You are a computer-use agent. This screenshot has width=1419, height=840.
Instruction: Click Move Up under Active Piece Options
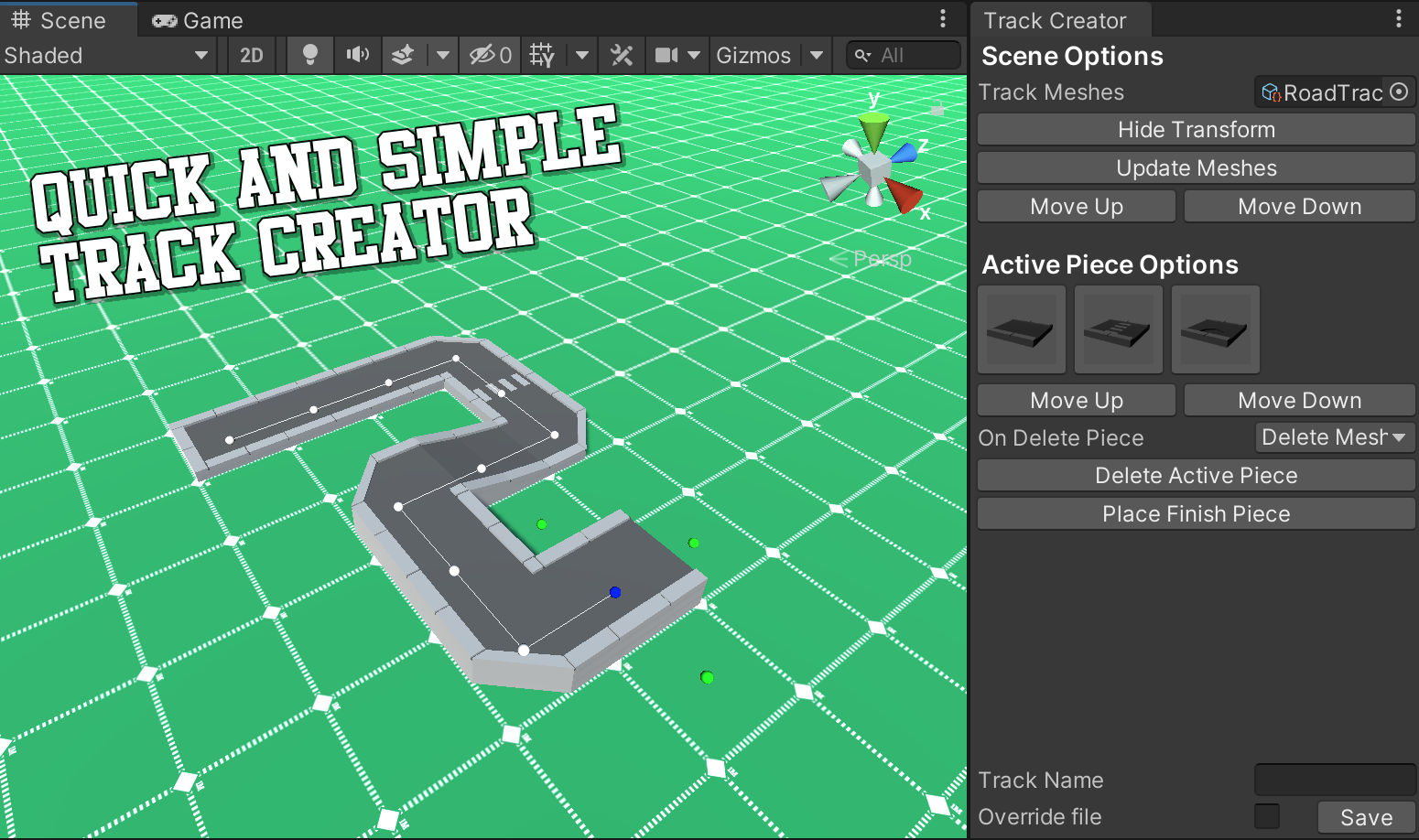point(1077,401)
